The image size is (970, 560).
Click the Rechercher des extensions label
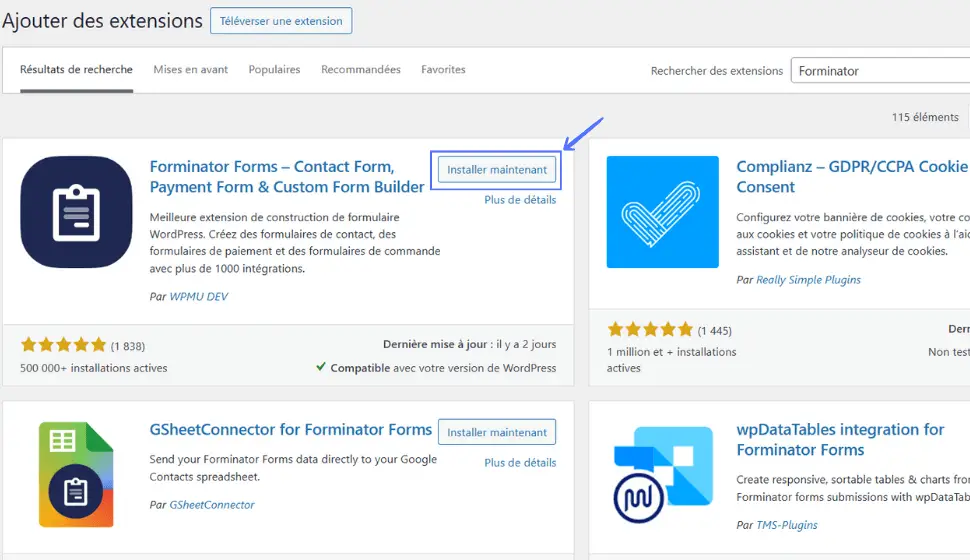pyautogui.click(x=716, y=71)
